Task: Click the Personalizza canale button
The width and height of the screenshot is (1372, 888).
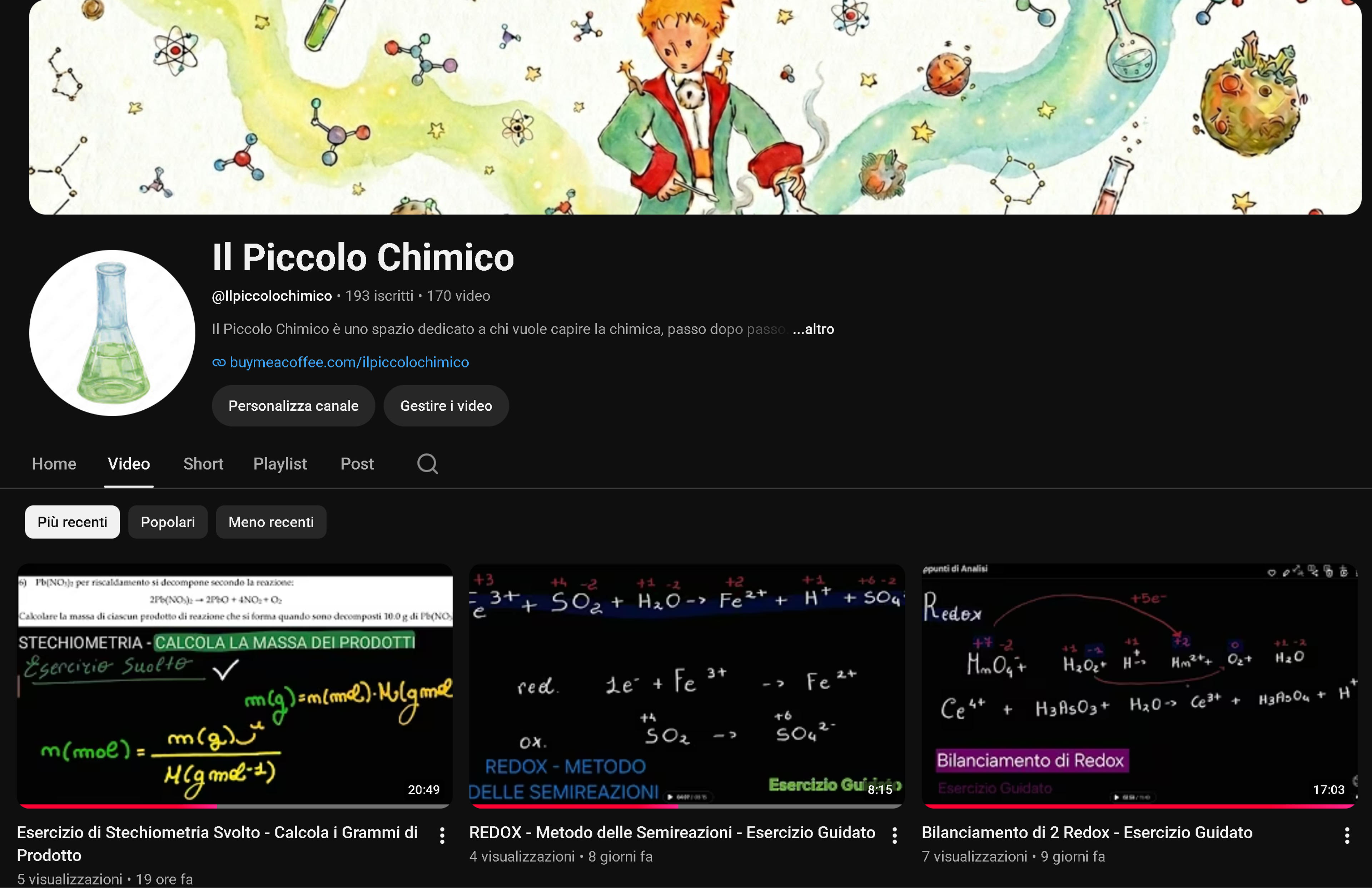Action: point(293,406)
